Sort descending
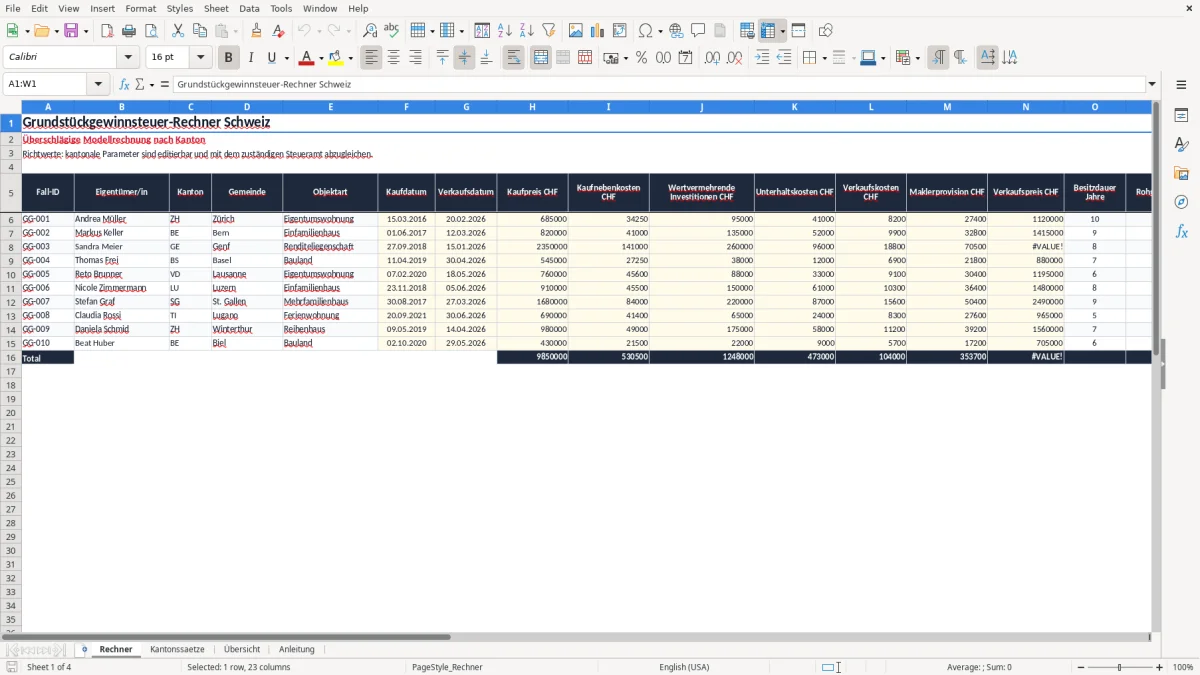 pyautogui.click(x=527, y=31)
